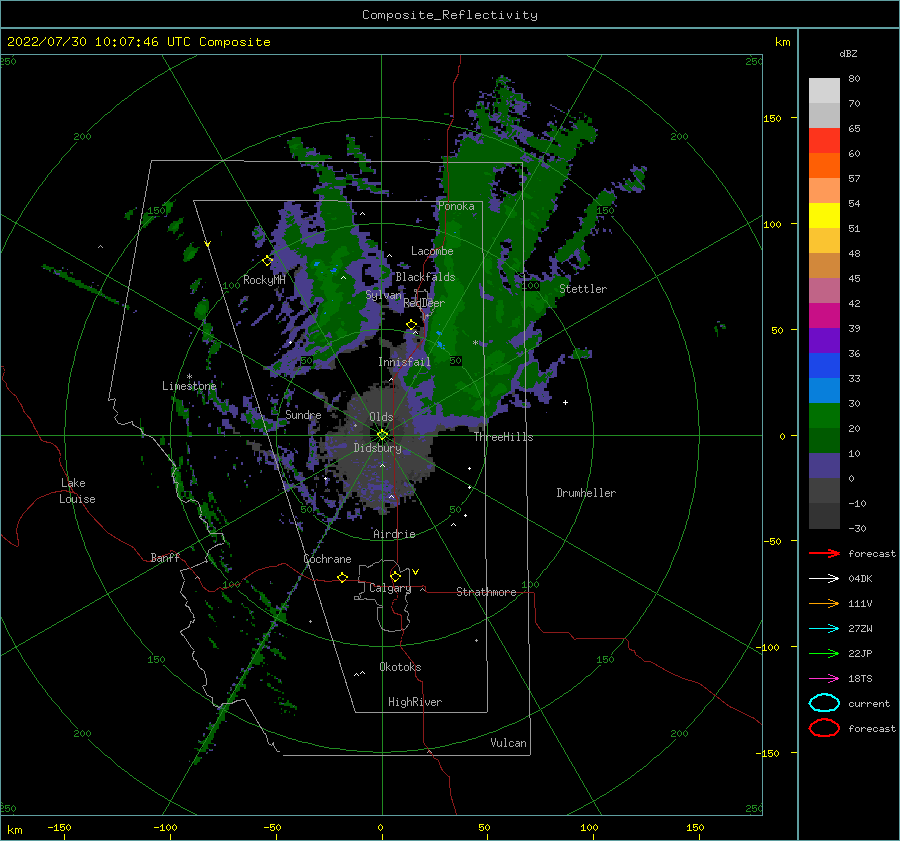The height and width of the screenshot is (841, 900).
Task: Click the HighRiver label
Action: coord(415,702)
